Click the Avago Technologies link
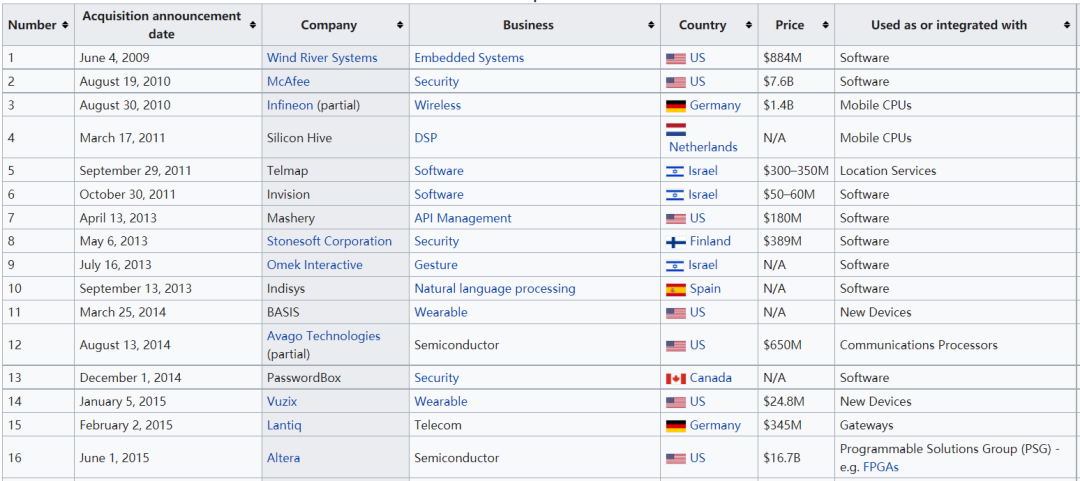 [324, 336]
